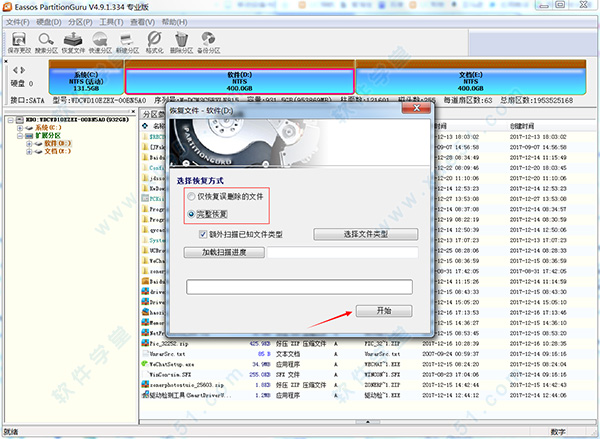Click 2017-12-14 12:44:06 creation time cell

click(x=538, y=395)
